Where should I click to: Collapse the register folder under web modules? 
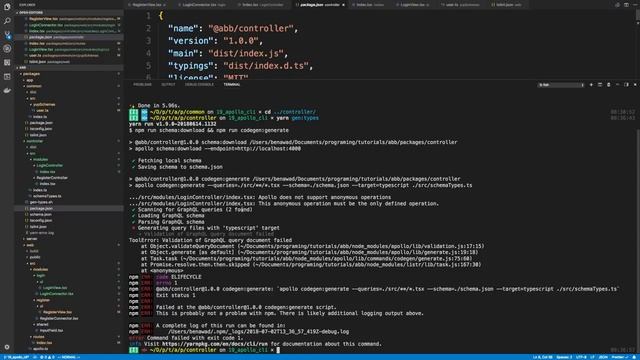coord(43,300)
